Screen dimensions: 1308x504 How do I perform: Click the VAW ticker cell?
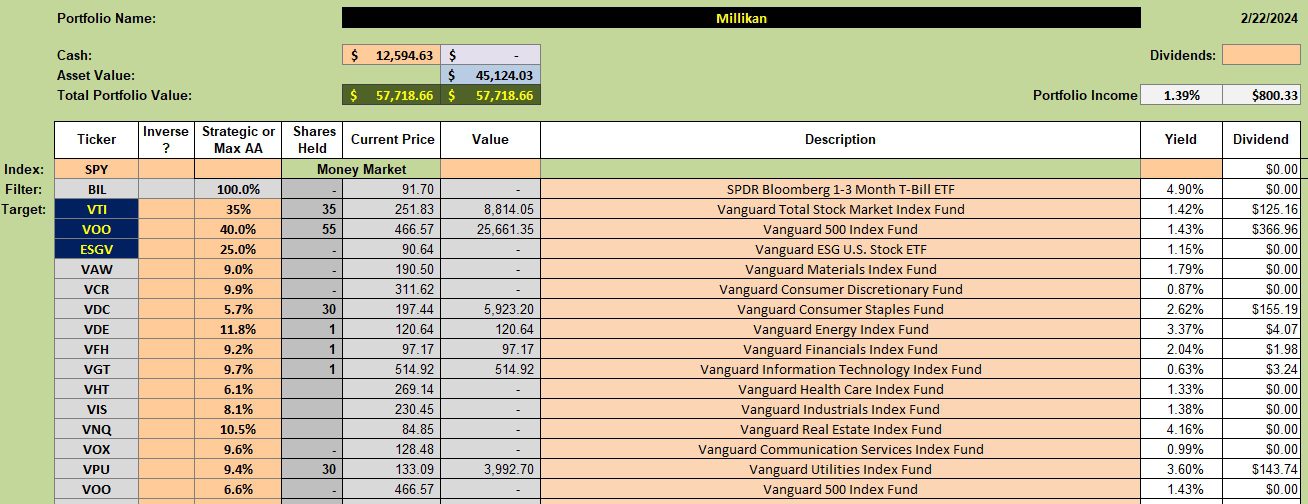(x=96, y=269)
